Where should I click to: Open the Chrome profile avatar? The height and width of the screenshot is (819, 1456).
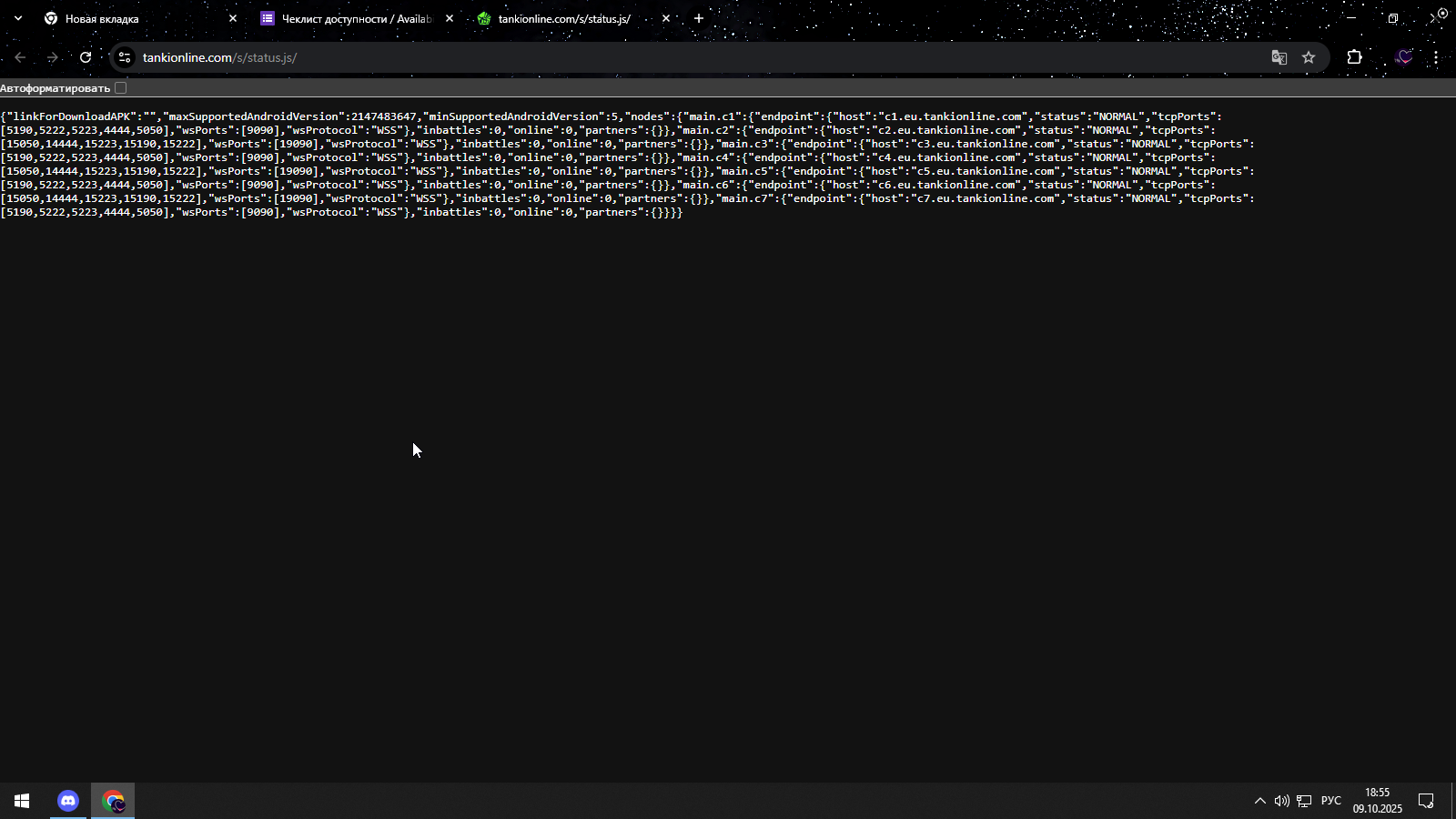coord(1404,57)
